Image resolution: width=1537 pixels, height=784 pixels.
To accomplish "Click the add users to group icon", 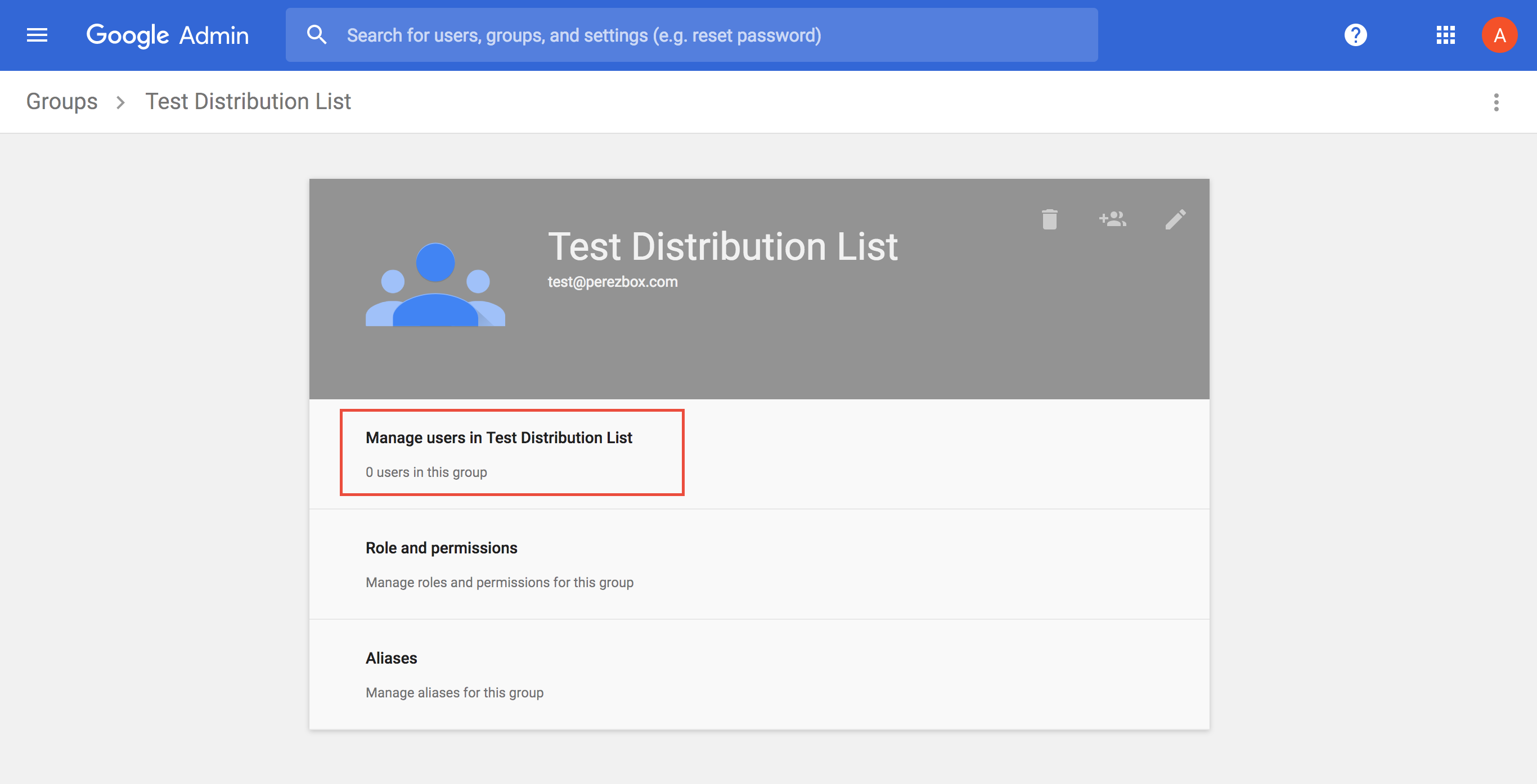I will [1113, 219].
